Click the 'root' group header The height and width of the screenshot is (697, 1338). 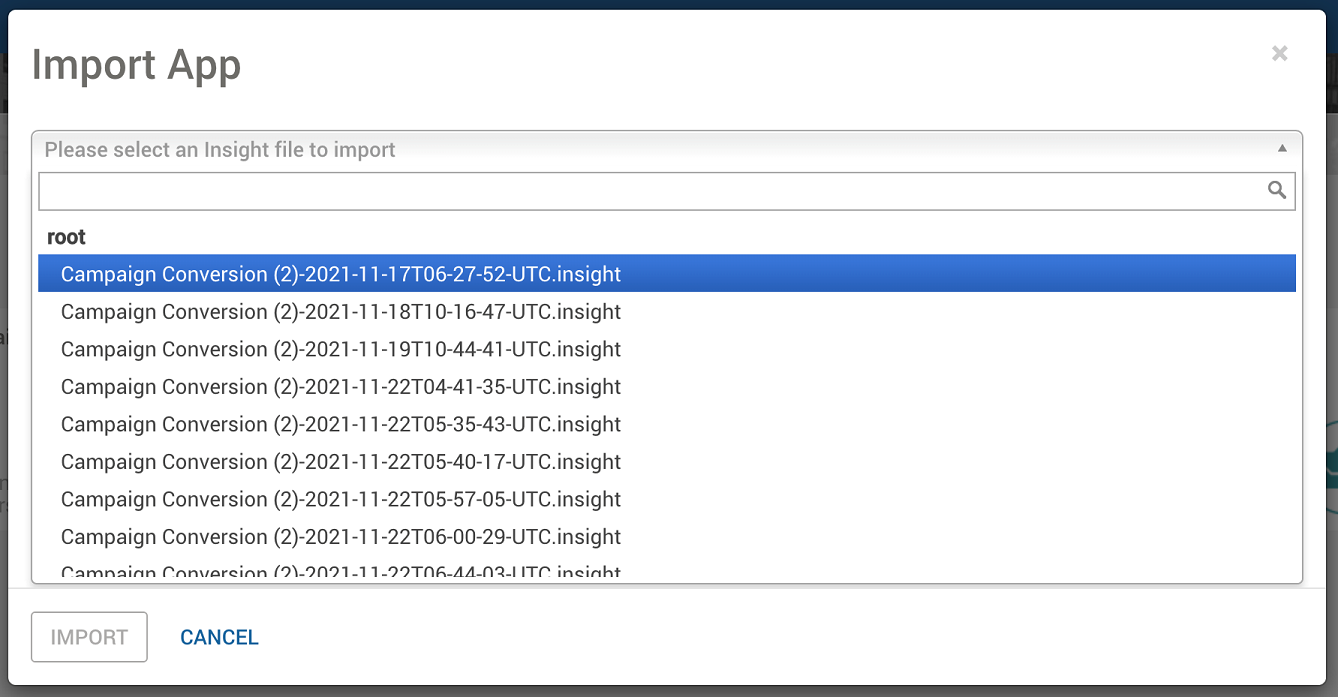[66, 237]
